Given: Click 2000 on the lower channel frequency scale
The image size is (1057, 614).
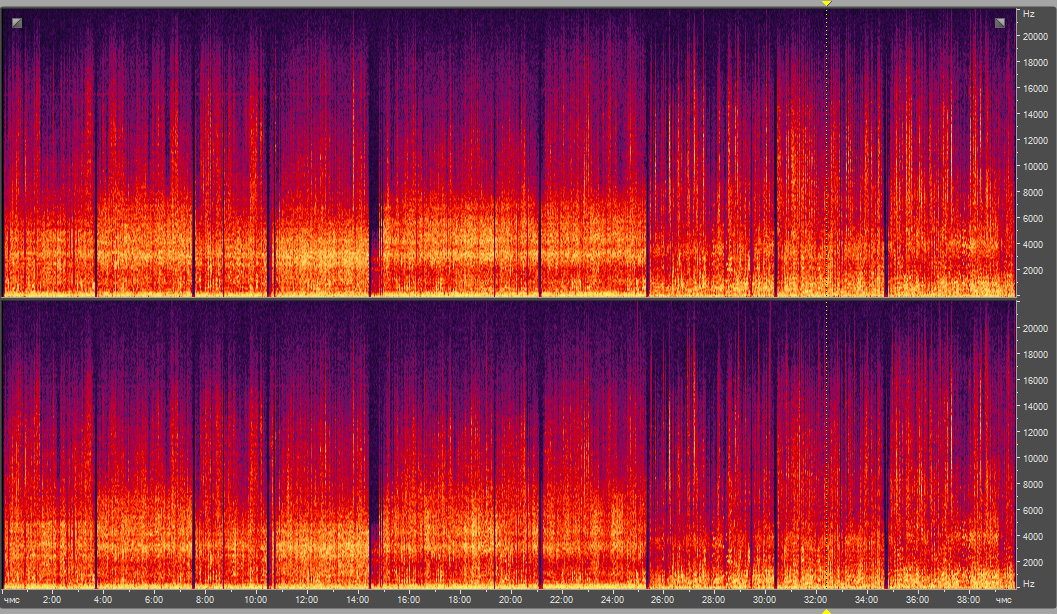Looking at the screenshot, I should coord(1033,562).
